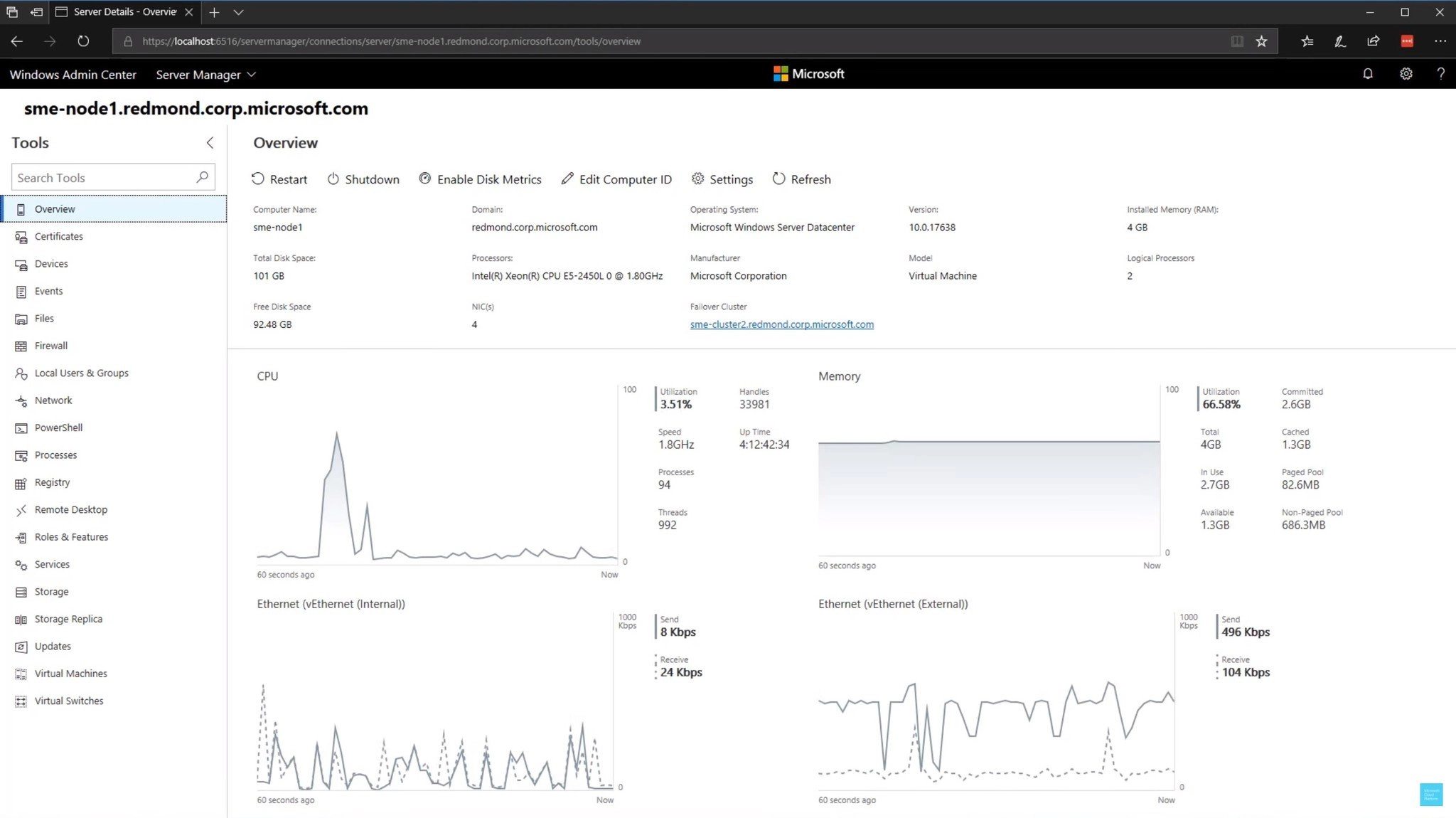This screenshot has height=818, width=1456.
Task: Open overview Settings gear in toolbar
Action: click(x=698, y=179)
